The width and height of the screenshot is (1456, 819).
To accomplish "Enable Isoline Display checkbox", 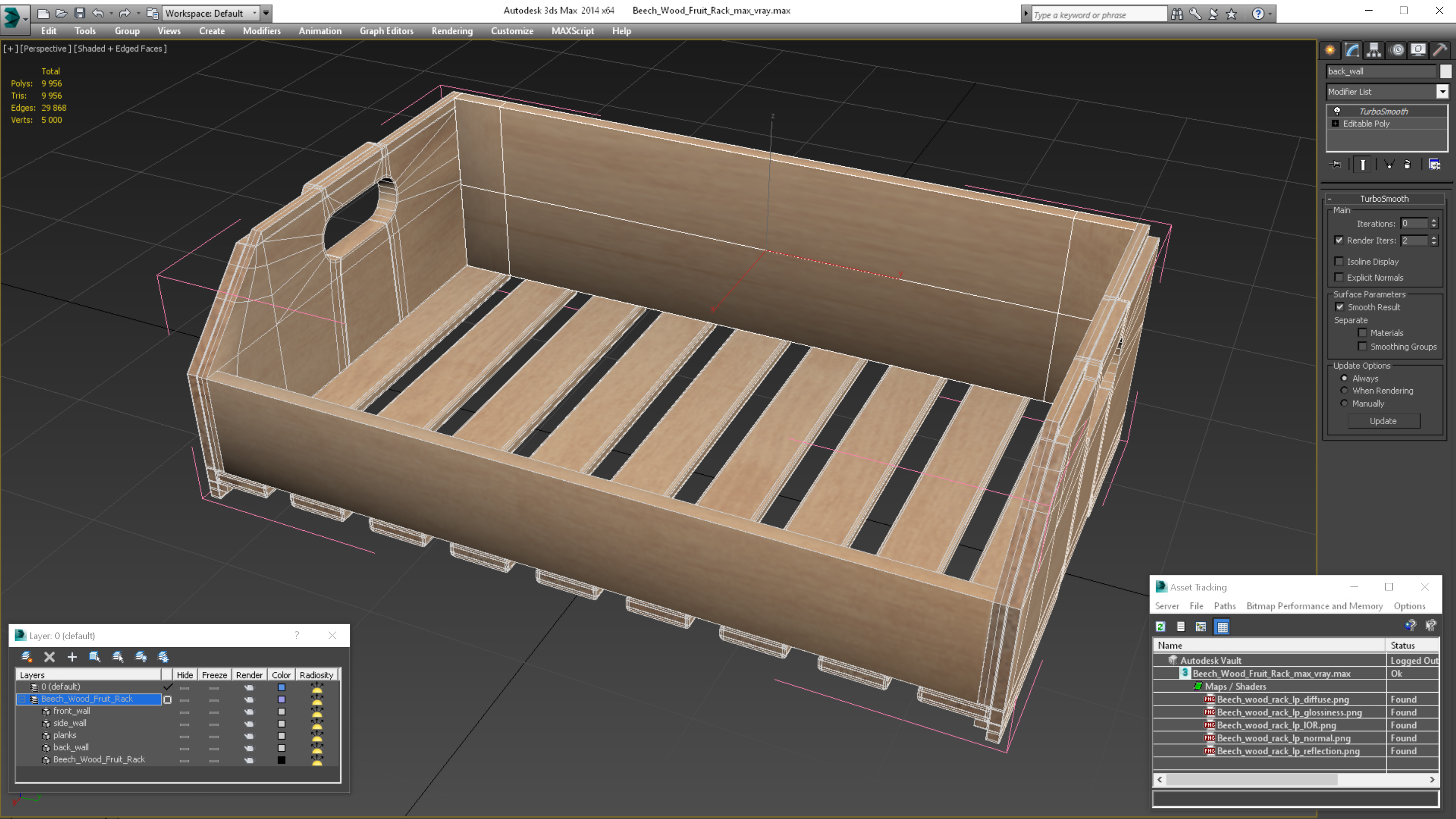I will pos(1339,261).
